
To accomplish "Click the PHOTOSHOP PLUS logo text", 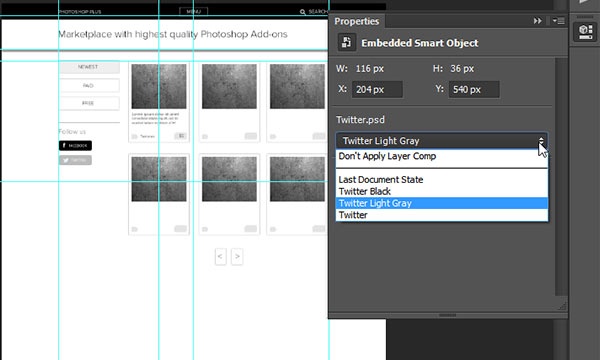I will 80,11.
